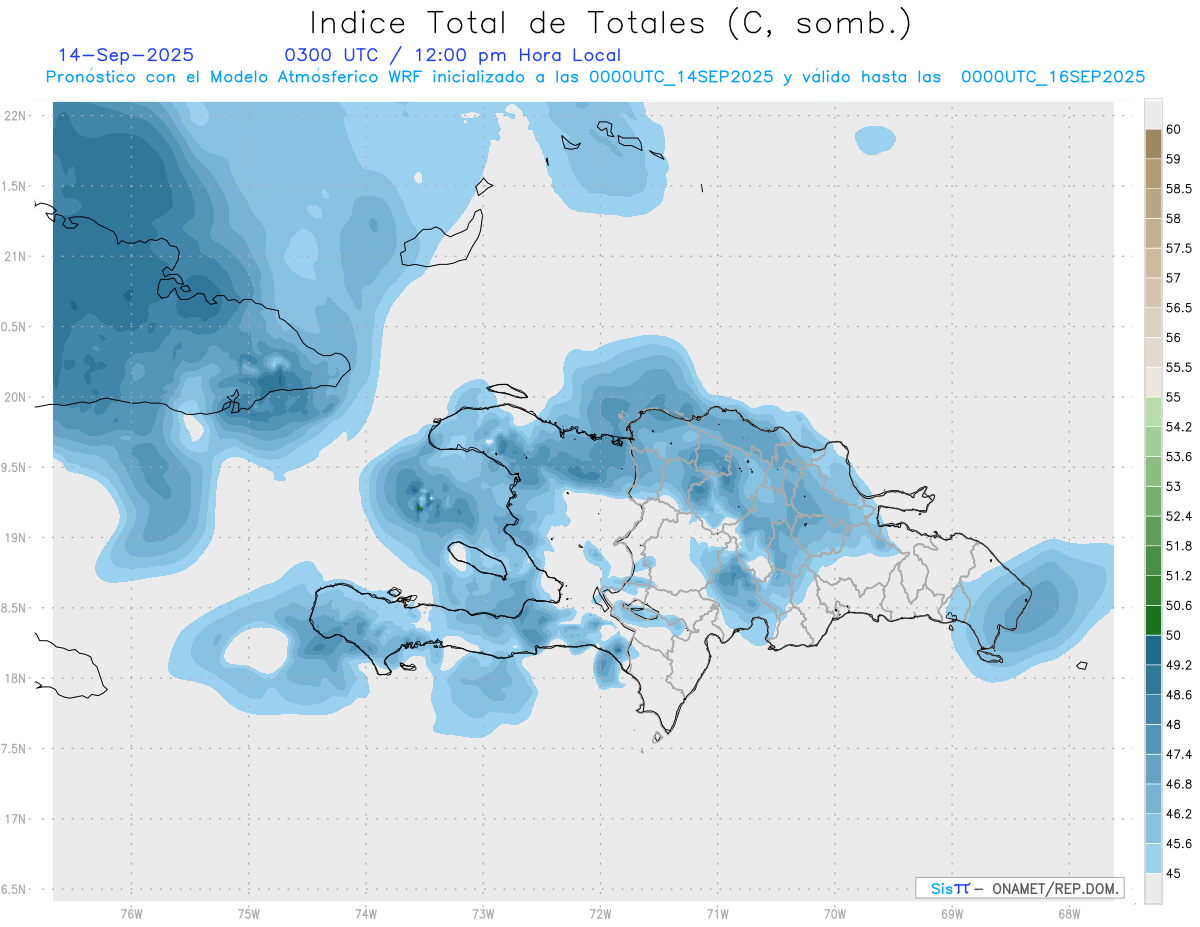
Task: Click the legend value 50.6
Action: pos(1179,605)
